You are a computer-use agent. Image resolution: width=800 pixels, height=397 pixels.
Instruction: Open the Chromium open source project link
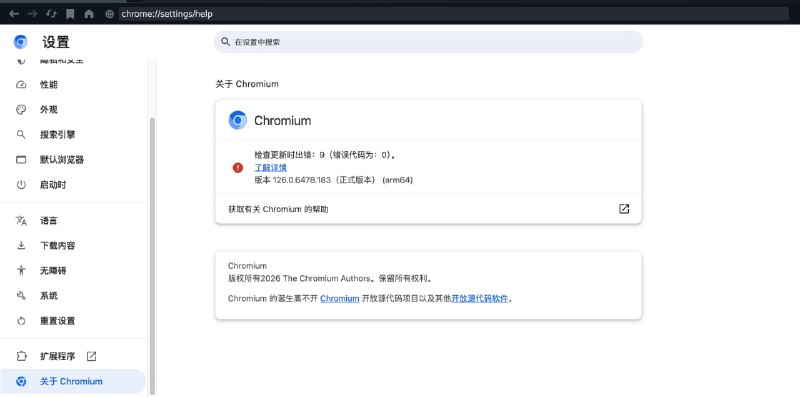[x=340, y=299]
